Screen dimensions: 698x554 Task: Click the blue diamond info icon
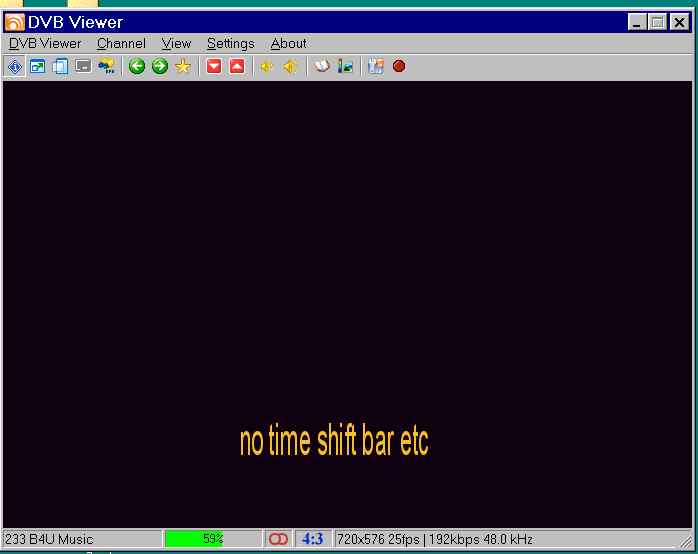pyautogui.click(x=15, y=67)
